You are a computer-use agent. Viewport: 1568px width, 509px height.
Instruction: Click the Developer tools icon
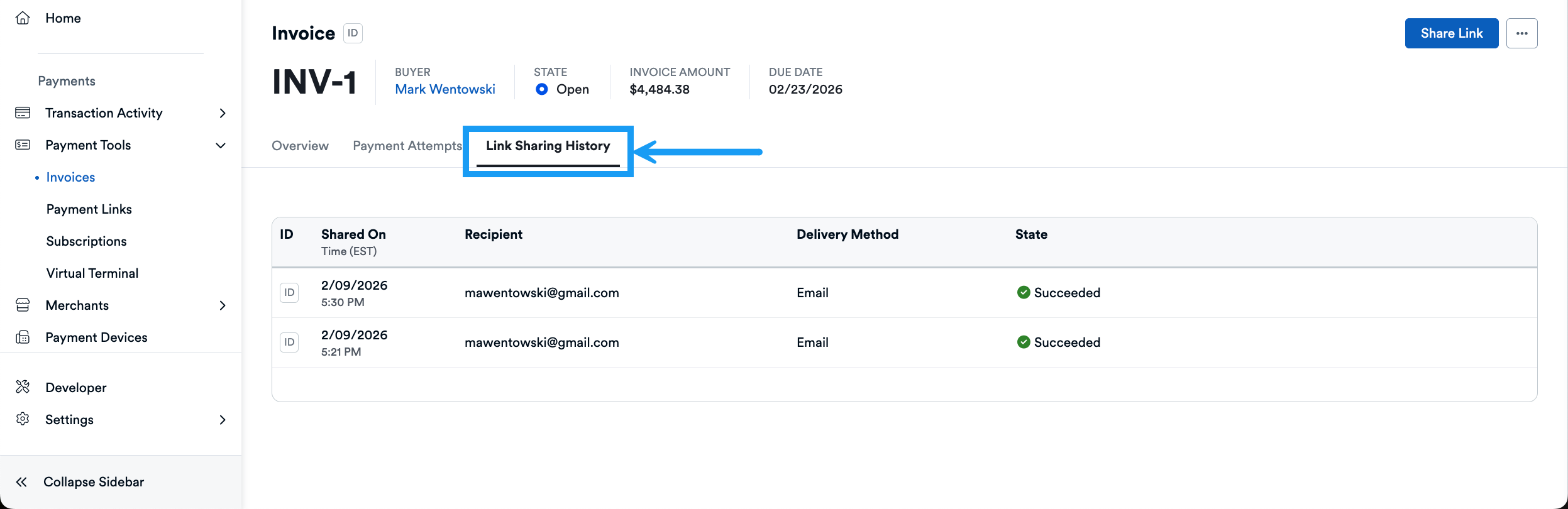click(23, 387)
